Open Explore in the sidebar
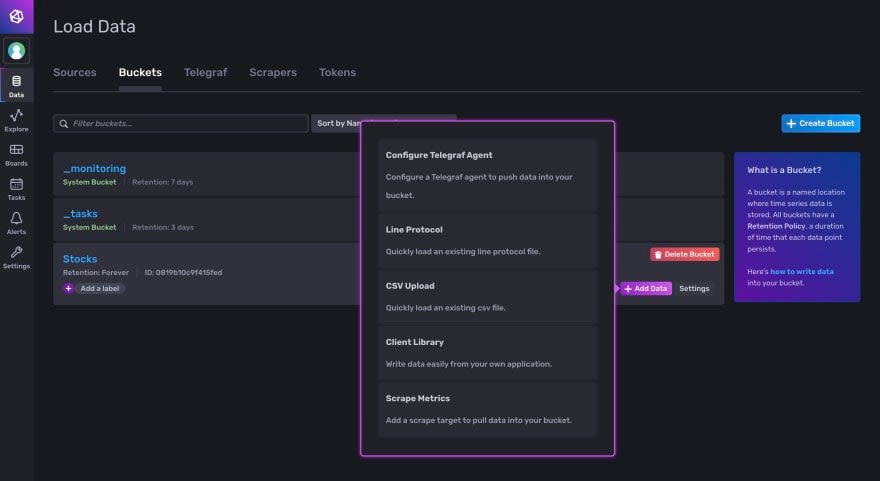 [16, 120]
